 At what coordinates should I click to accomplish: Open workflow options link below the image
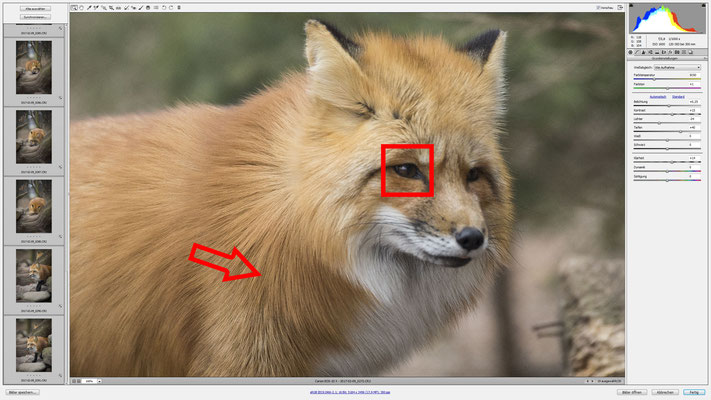[x=350, y=392]
